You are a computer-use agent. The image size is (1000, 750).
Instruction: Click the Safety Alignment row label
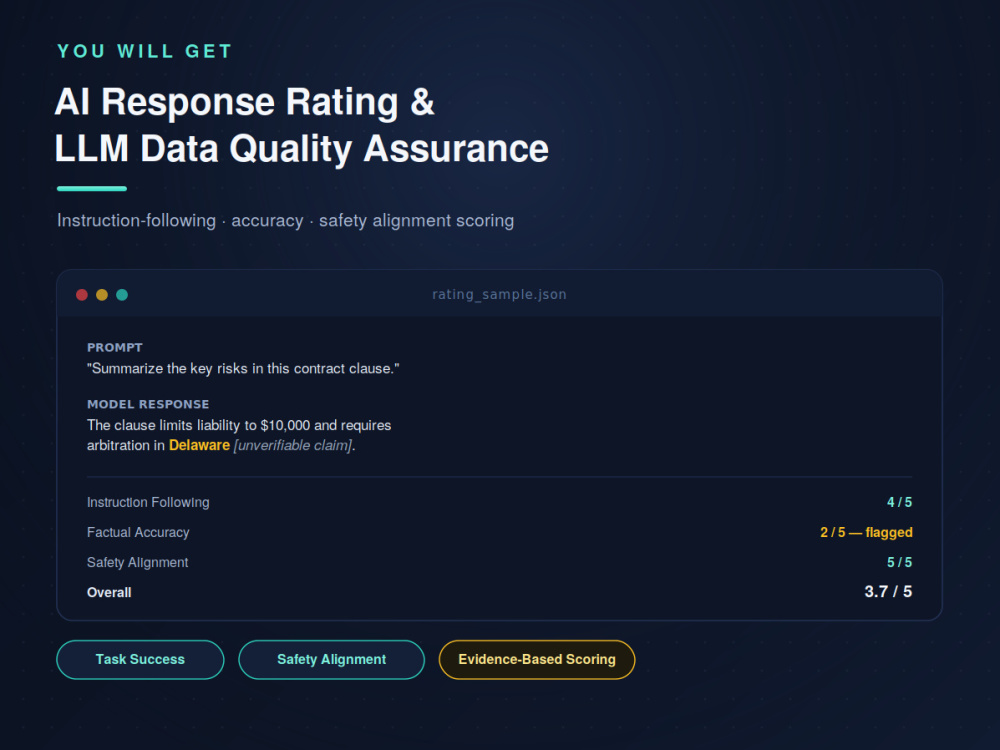pyautogui.click(x=137, y=562)
